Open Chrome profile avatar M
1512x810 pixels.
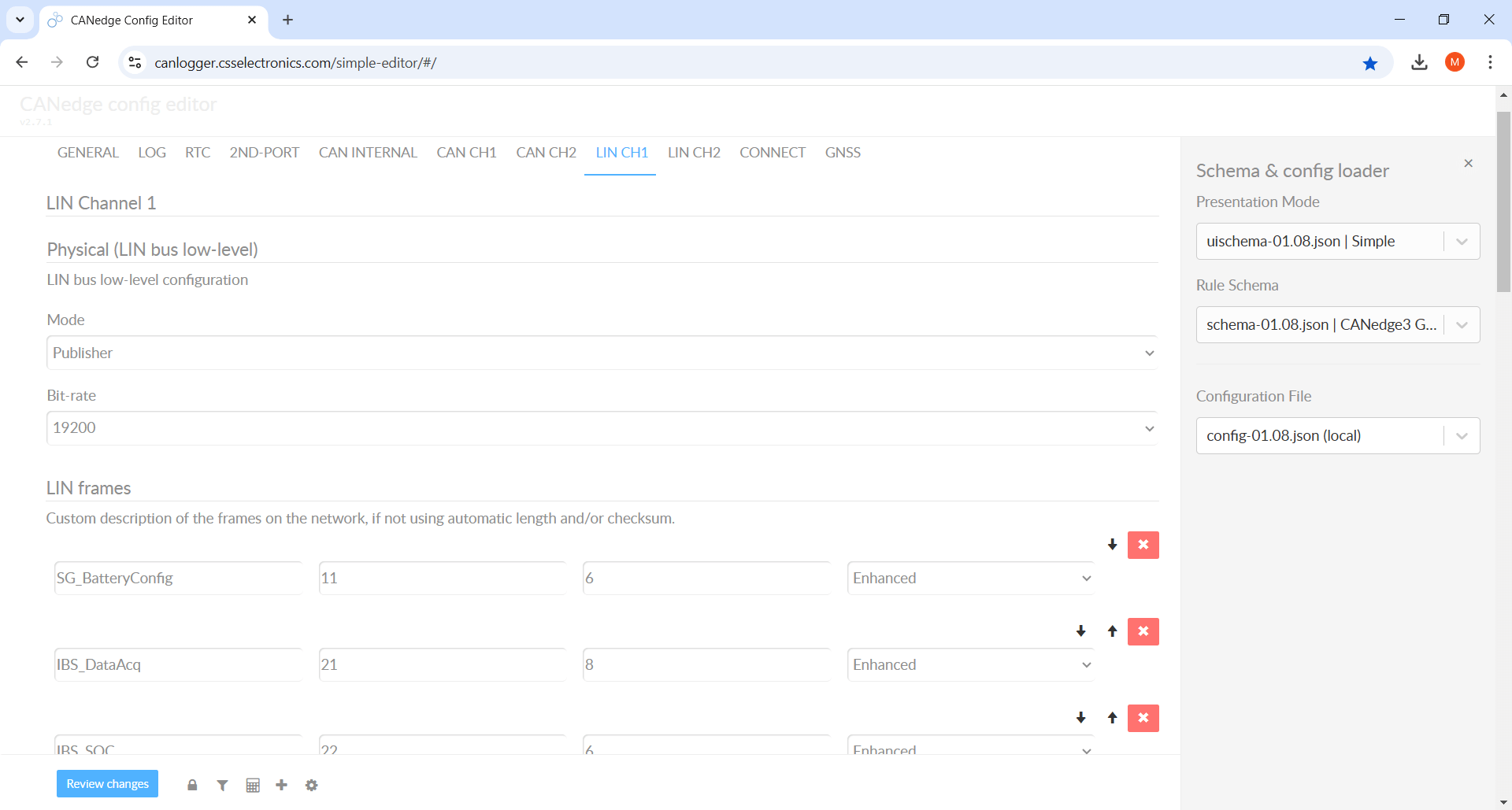pyautogui.click(x=1455, y=62)
